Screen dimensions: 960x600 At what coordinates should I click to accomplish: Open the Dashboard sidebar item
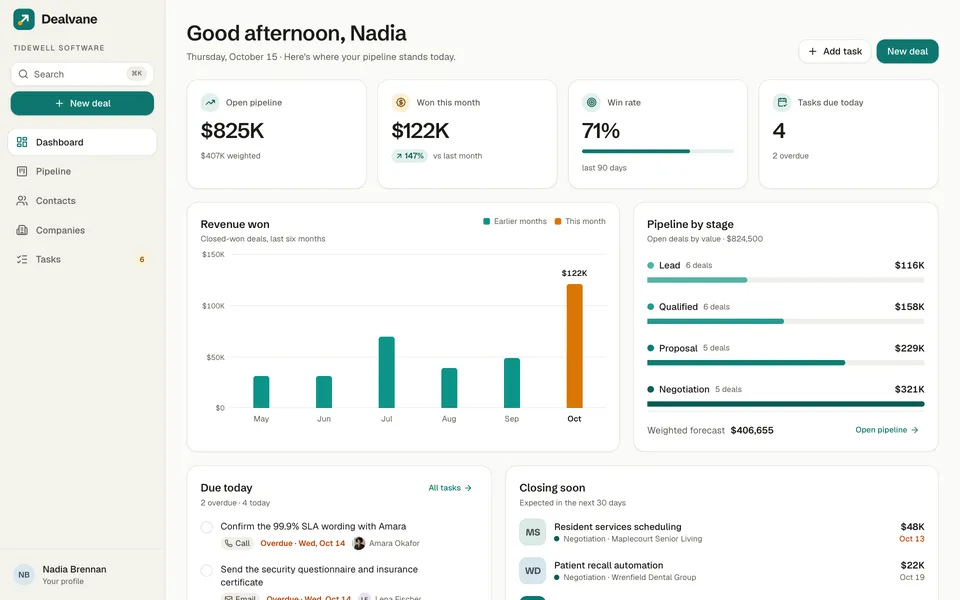pos(82,142)
